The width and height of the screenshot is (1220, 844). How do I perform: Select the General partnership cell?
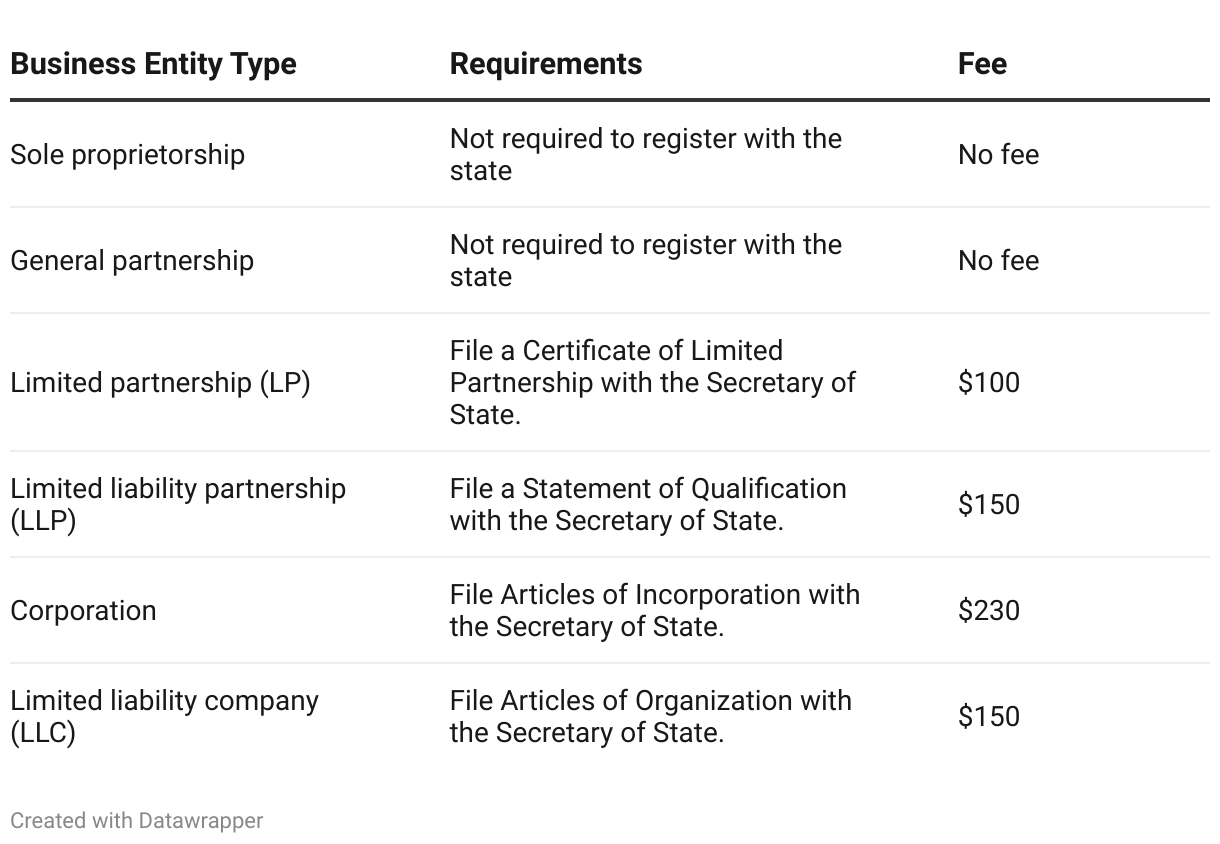coord(132,261)
